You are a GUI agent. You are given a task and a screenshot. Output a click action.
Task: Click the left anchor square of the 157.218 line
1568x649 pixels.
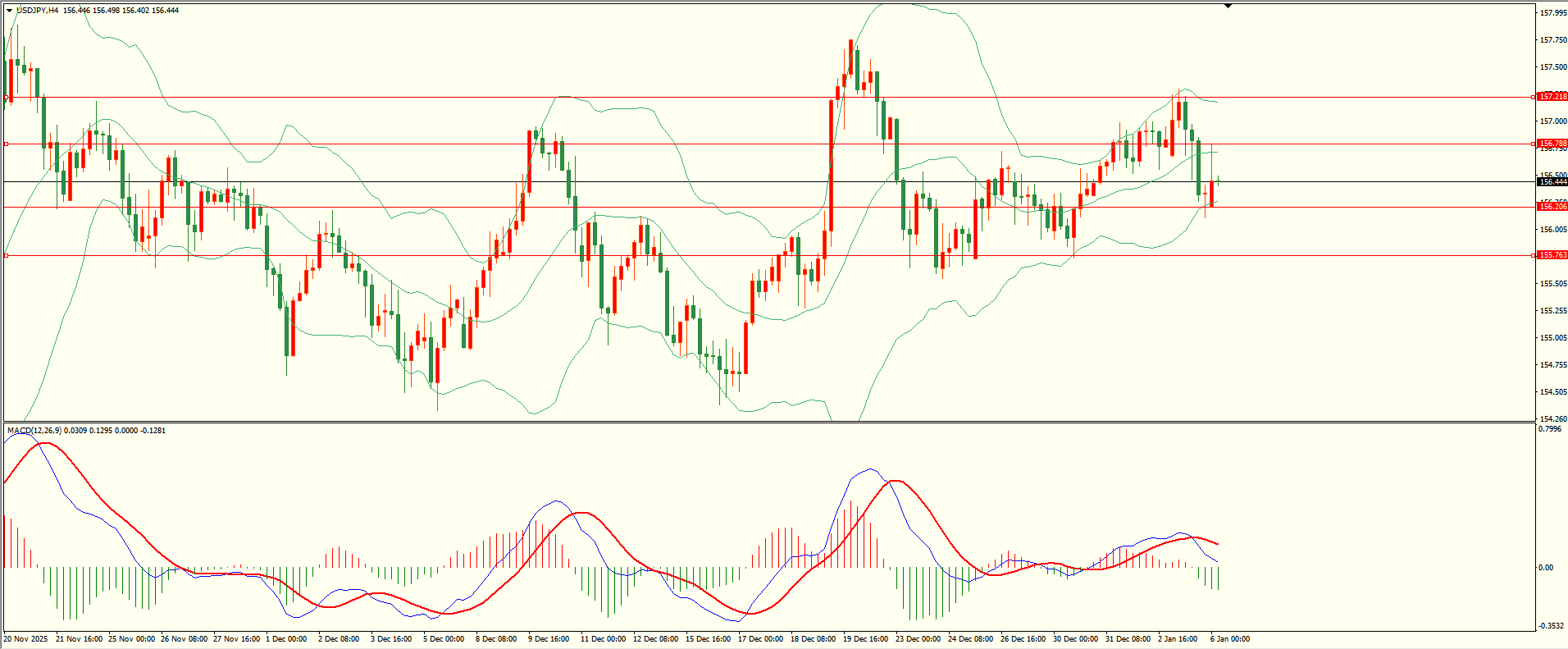point(7,97)
